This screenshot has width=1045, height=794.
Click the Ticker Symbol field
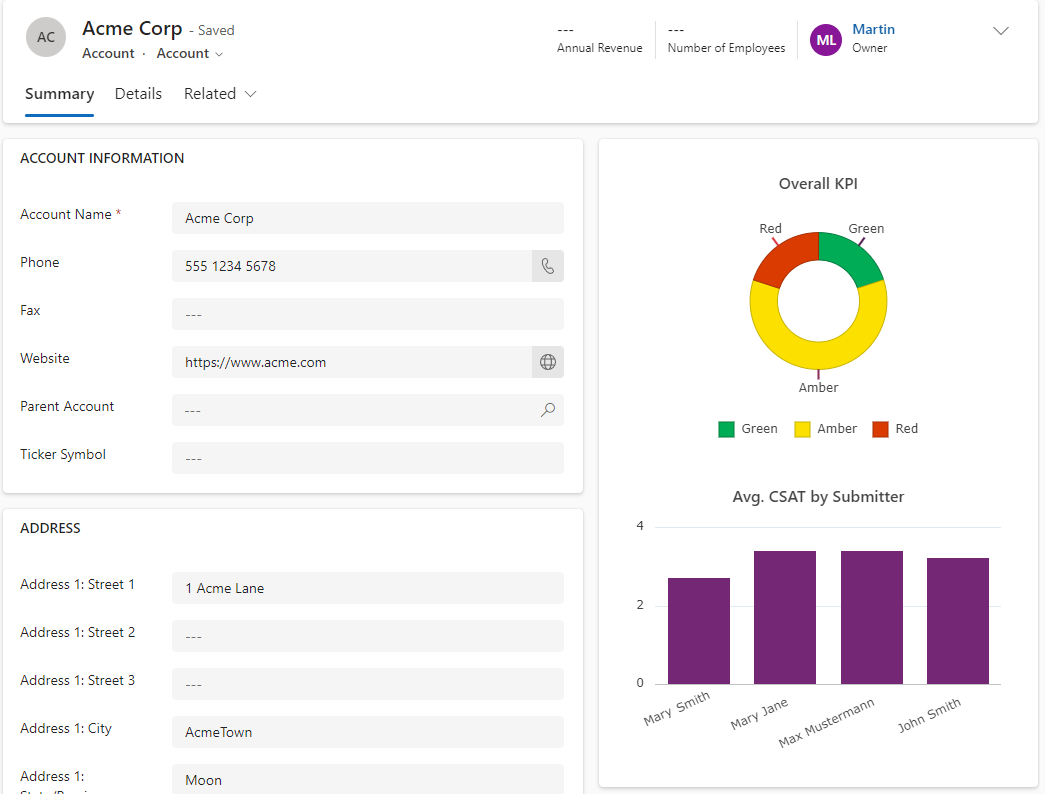368,458
